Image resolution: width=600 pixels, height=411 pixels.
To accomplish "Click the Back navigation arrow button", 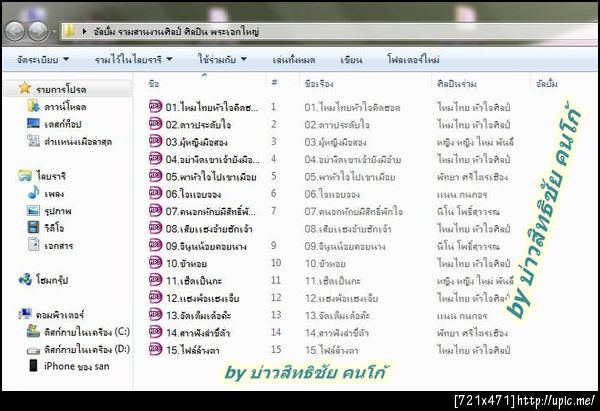I will (x=15, y=31).
